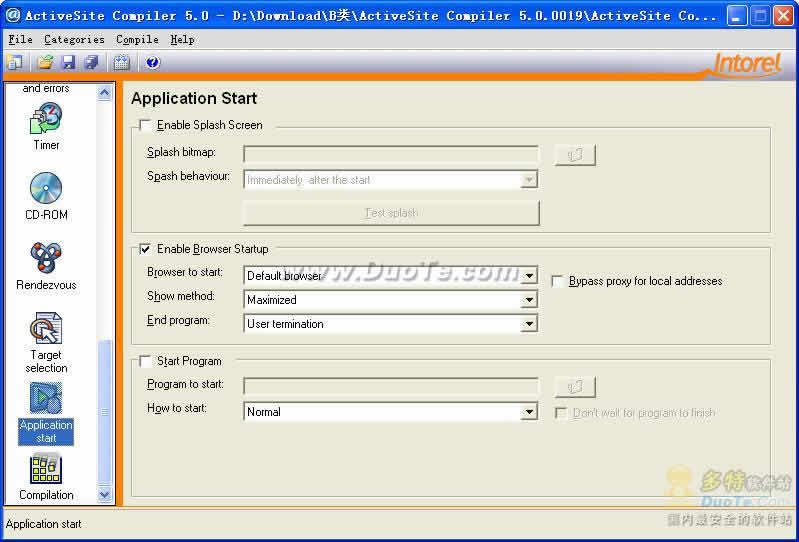Click the Test splash button
The height and width of the screenshot is (542, 799).
point(391,213)
